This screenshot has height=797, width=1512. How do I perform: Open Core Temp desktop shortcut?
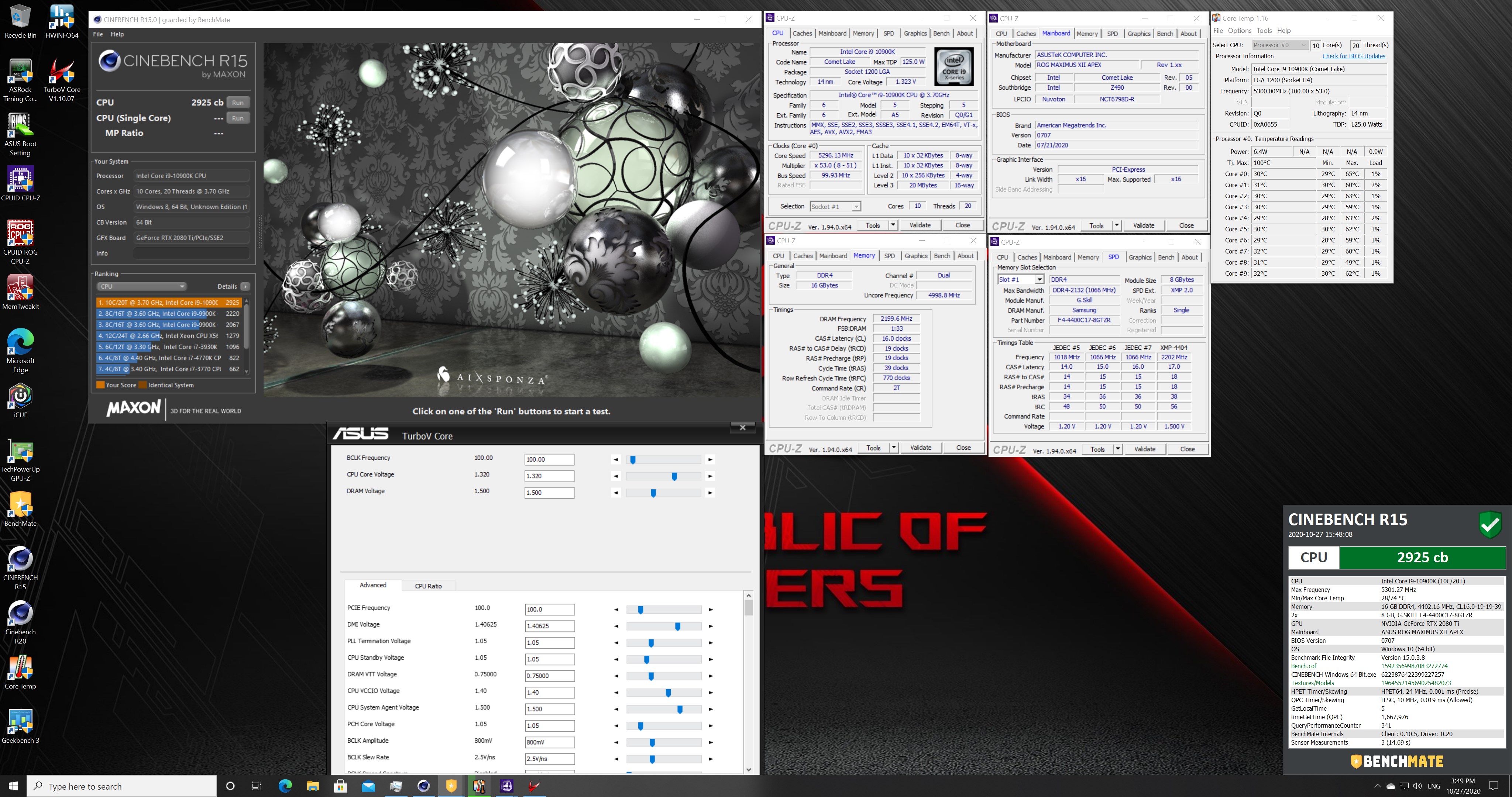20,672
